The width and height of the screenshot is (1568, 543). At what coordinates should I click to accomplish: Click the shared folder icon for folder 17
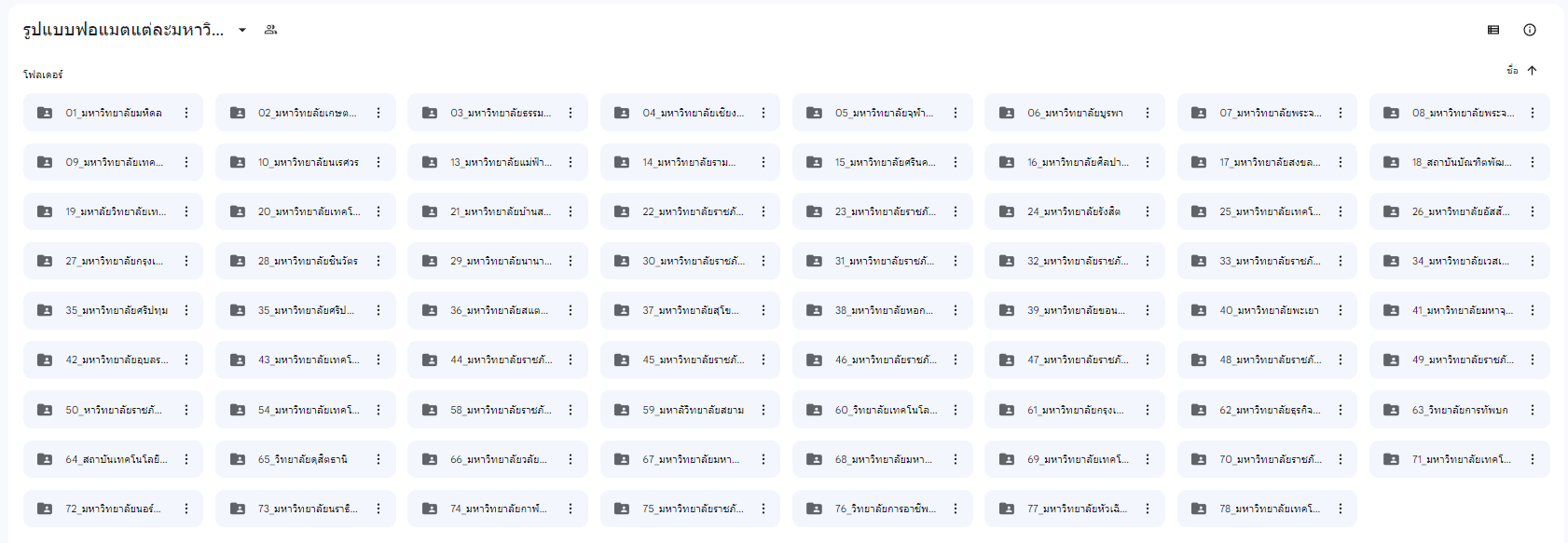[x=1199, y=162]
